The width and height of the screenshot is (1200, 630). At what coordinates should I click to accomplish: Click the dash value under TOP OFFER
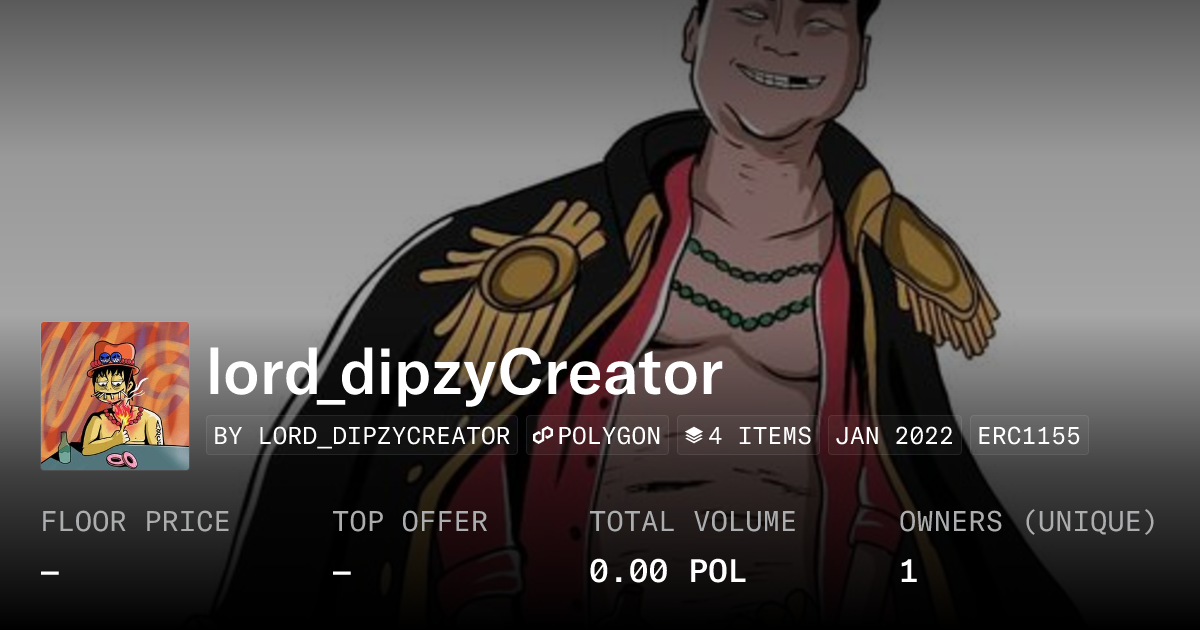point(342,573)
